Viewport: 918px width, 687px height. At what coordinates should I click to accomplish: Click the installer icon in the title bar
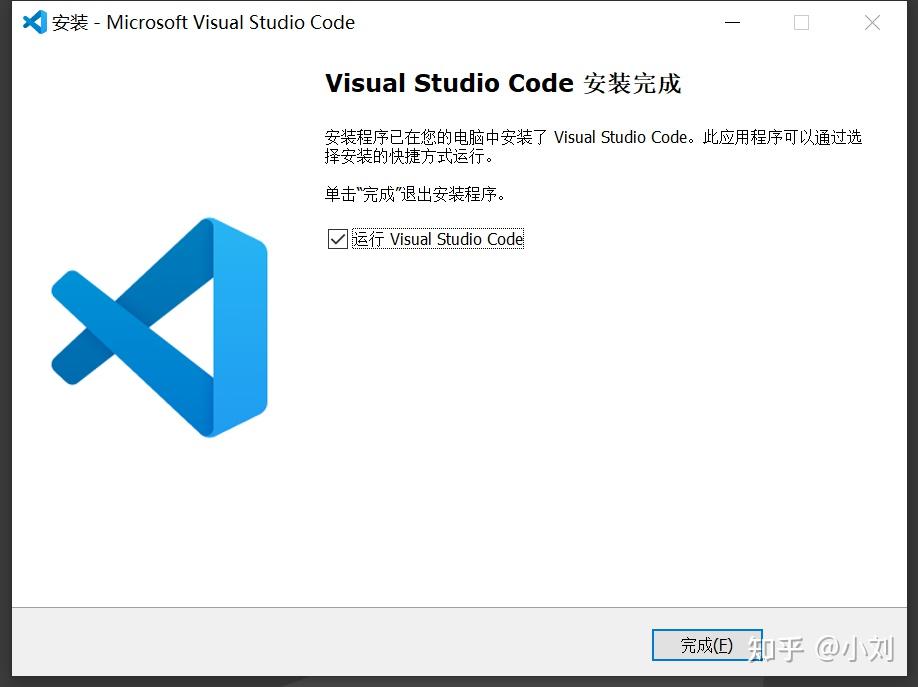click(31, 21)
